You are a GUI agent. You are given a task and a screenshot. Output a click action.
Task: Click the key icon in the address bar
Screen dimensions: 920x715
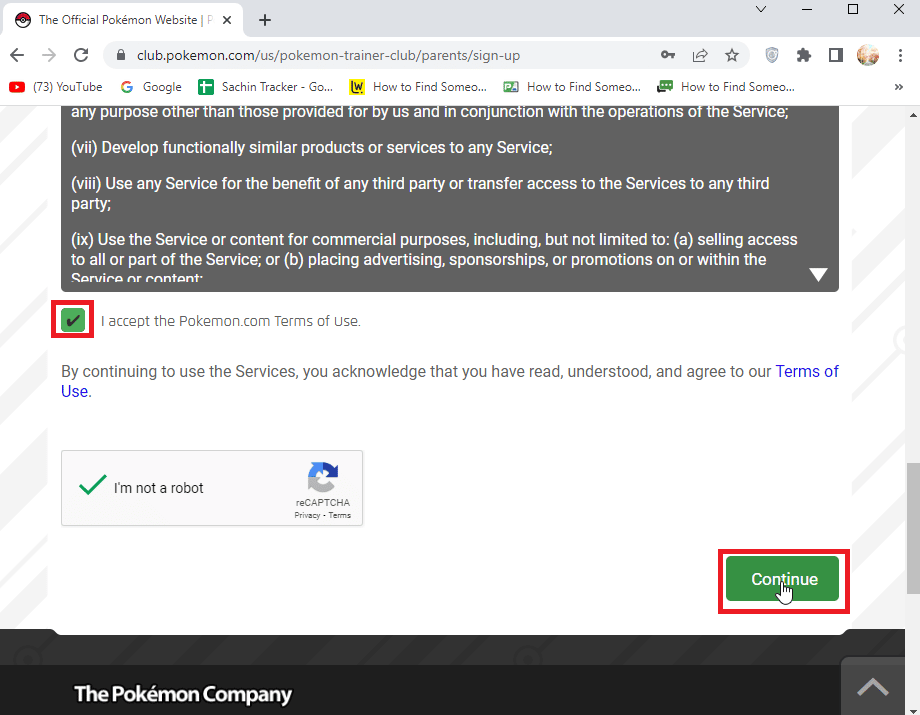click(668, 55)
